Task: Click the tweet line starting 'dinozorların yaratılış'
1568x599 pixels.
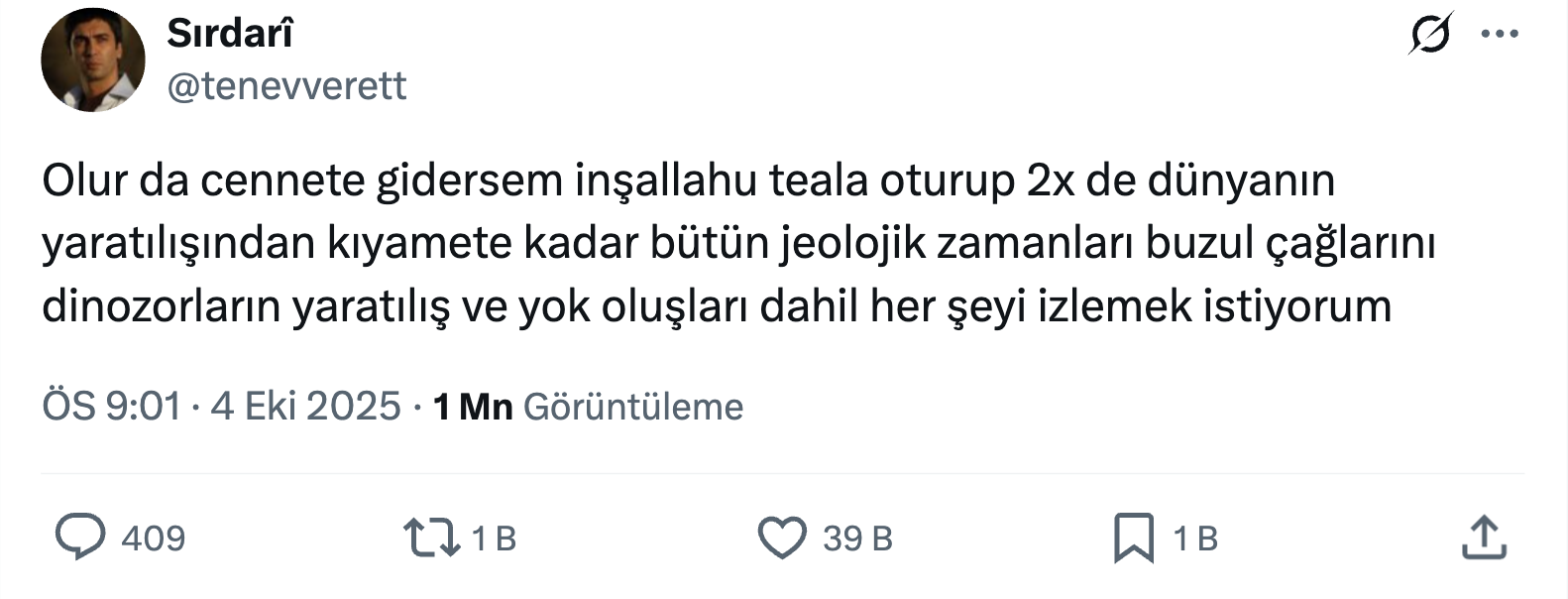Action: [716, 305]
